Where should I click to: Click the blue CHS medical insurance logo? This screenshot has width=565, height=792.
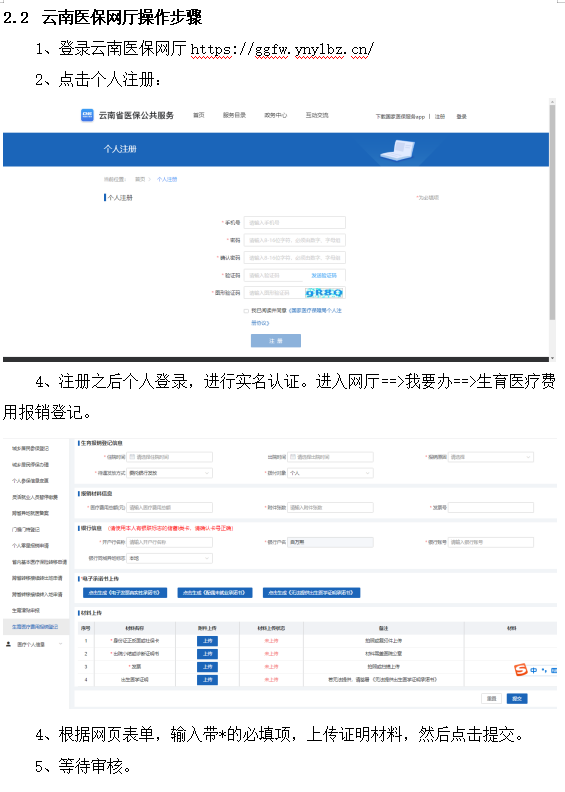[87, 115]
